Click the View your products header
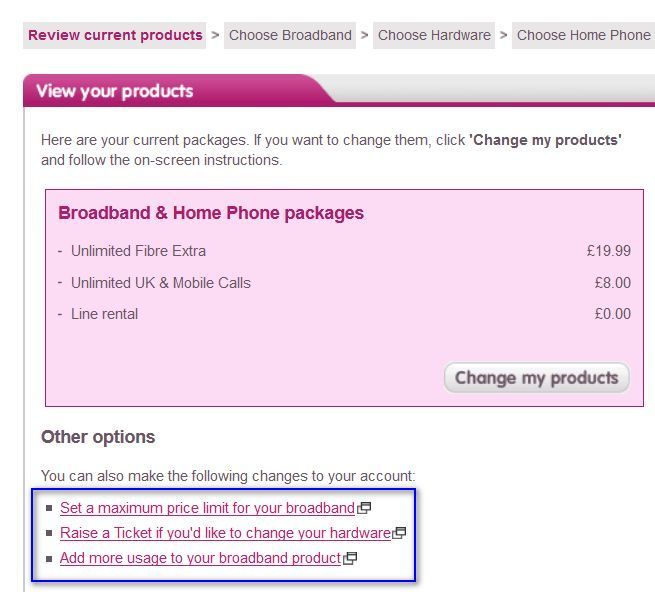This screenshot has width=655, height=592. (115, 91)
